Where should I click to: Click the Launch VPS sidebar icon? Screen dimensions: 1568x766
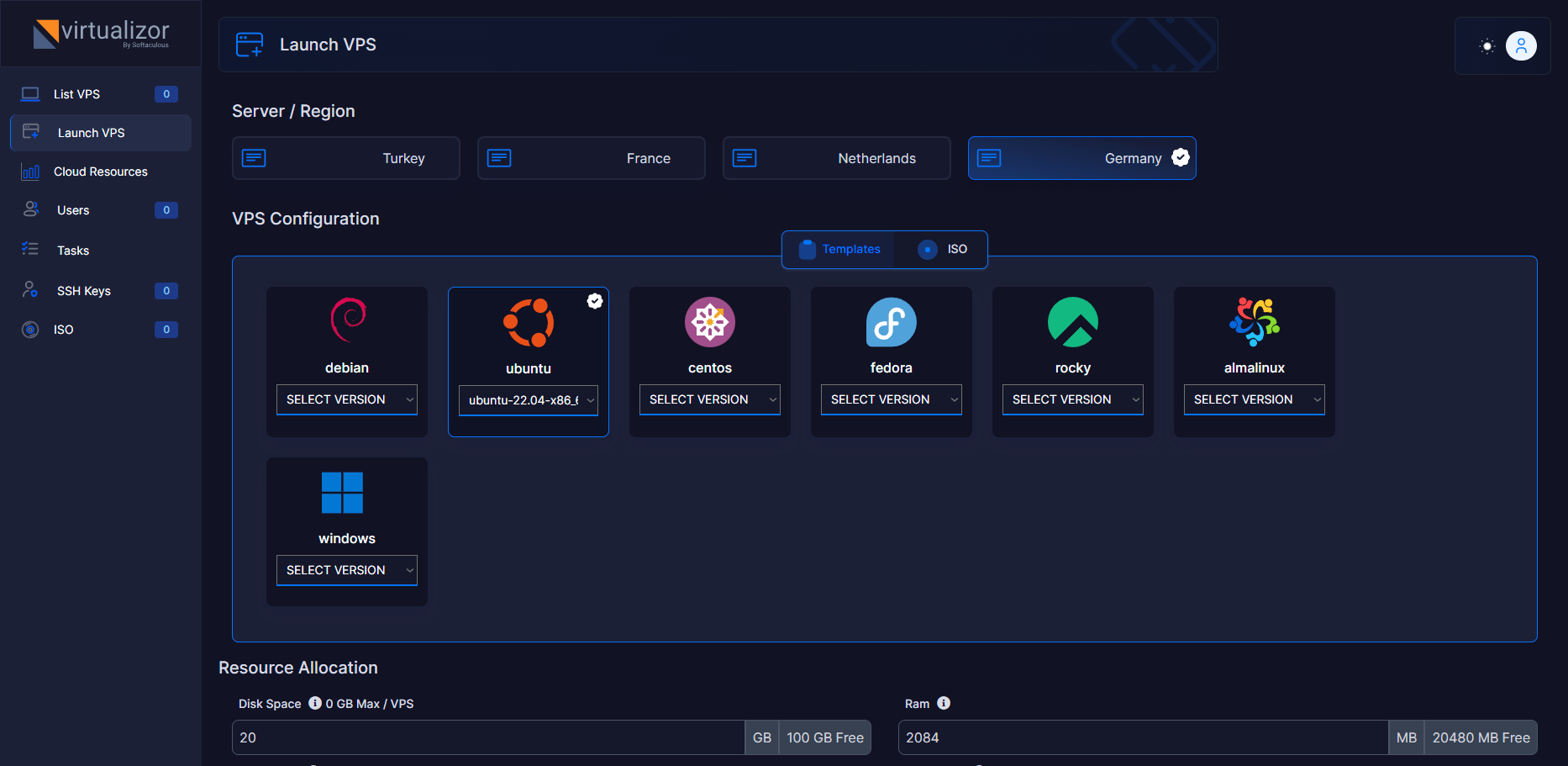tap(31, 132)
